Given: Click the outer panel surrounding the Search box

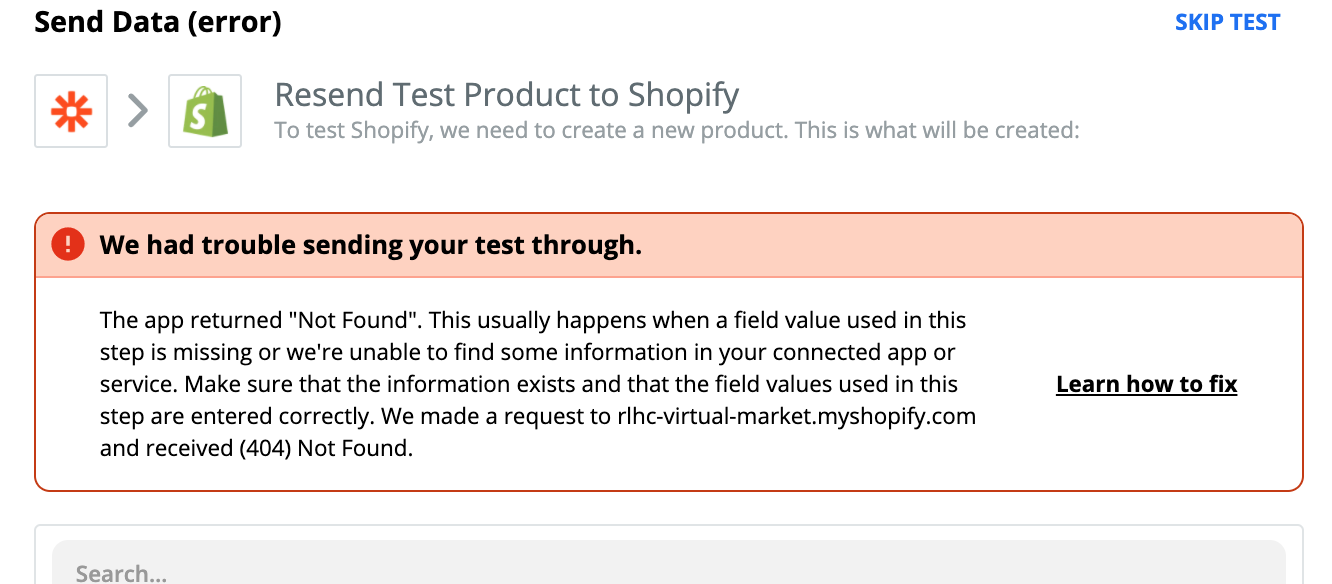Looking at the screenshot, I should [668, 554].
